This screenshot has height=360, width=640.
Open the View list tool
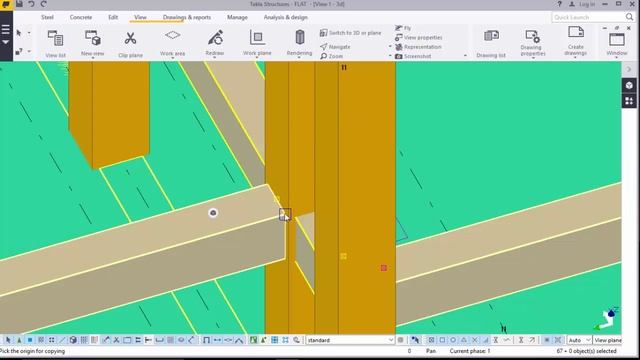(56, 43)
